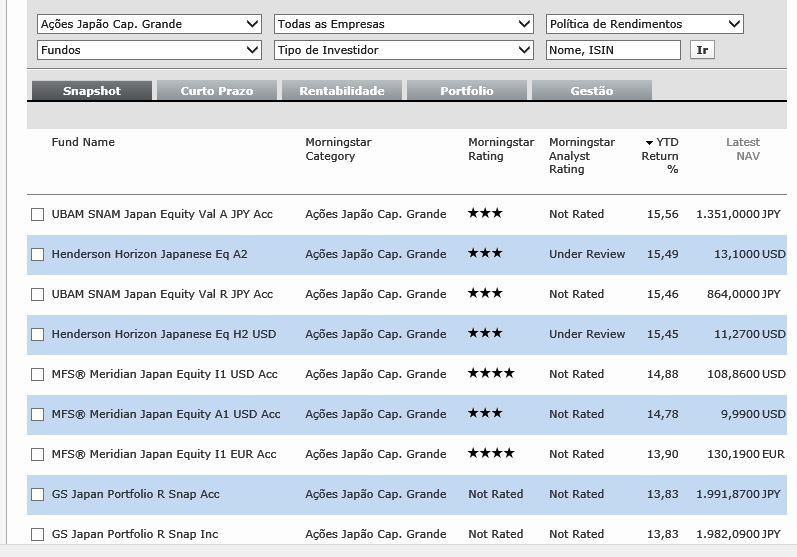Tick checkbox for Henderson Horizon Japanese Eq A2

[x=37, y=254]
